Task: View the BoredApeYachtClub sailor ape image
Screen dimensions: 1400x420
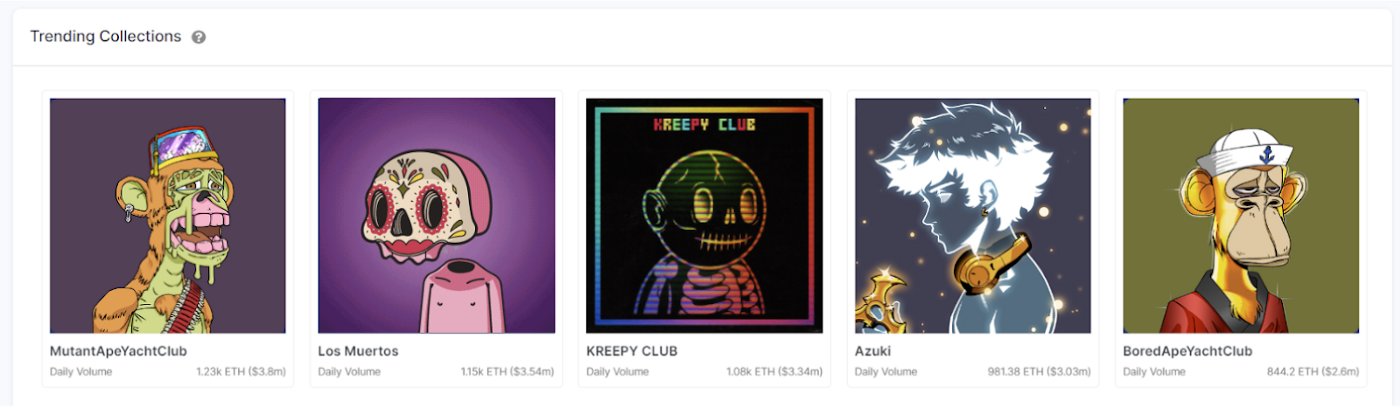Action: 1241,215
